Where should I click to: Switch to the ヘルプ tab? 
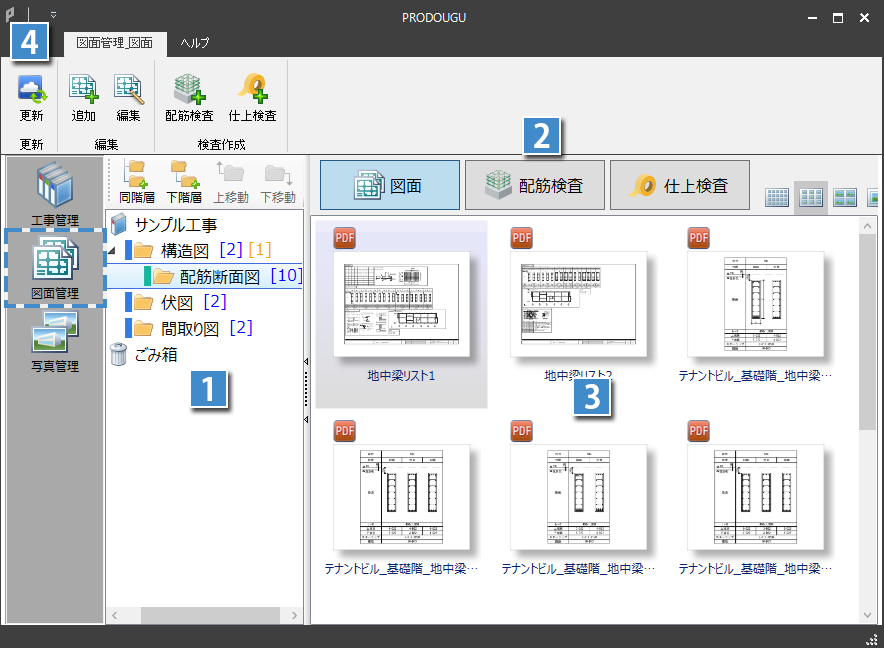193,44
